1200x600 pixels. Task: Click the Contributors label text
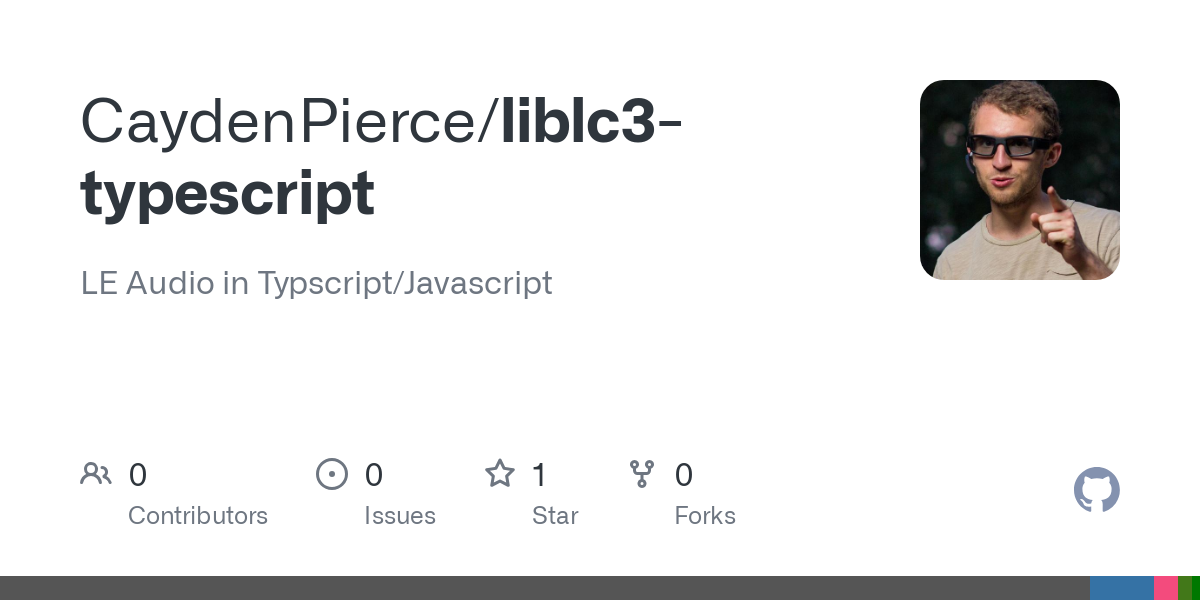[x=198, y=516]
